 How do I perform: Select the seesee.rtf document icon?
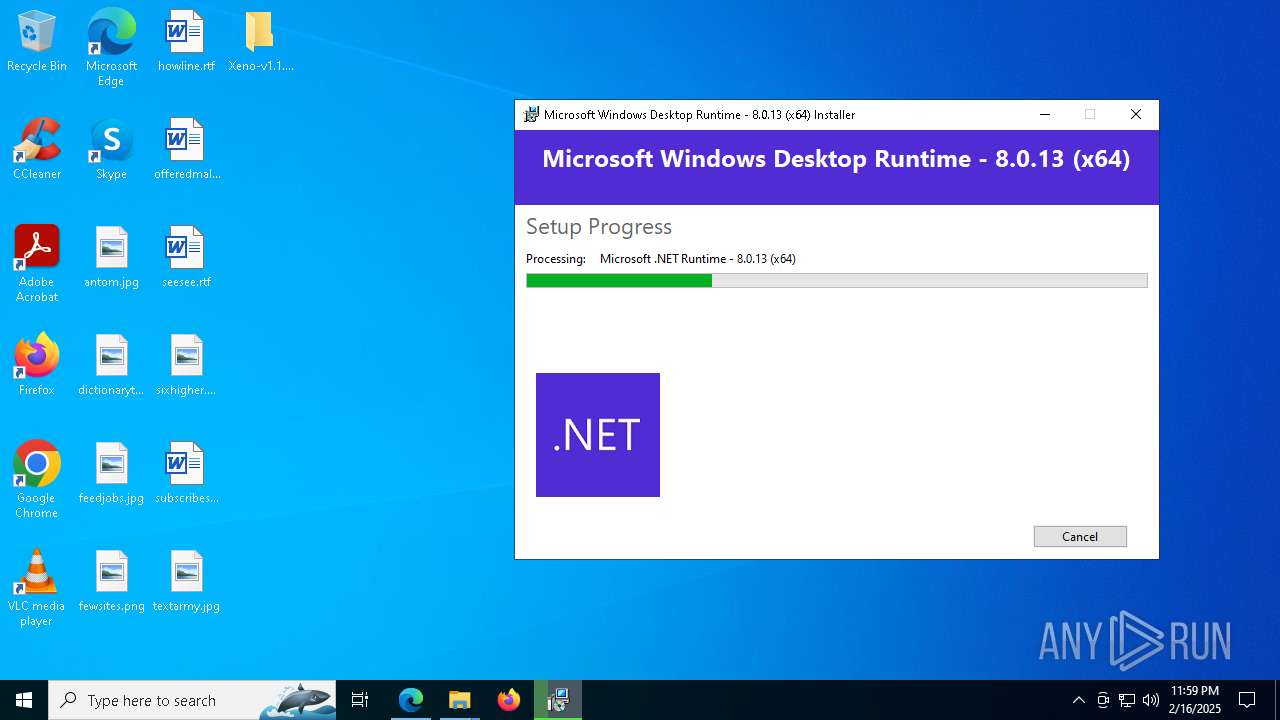(x=186, y=257)
